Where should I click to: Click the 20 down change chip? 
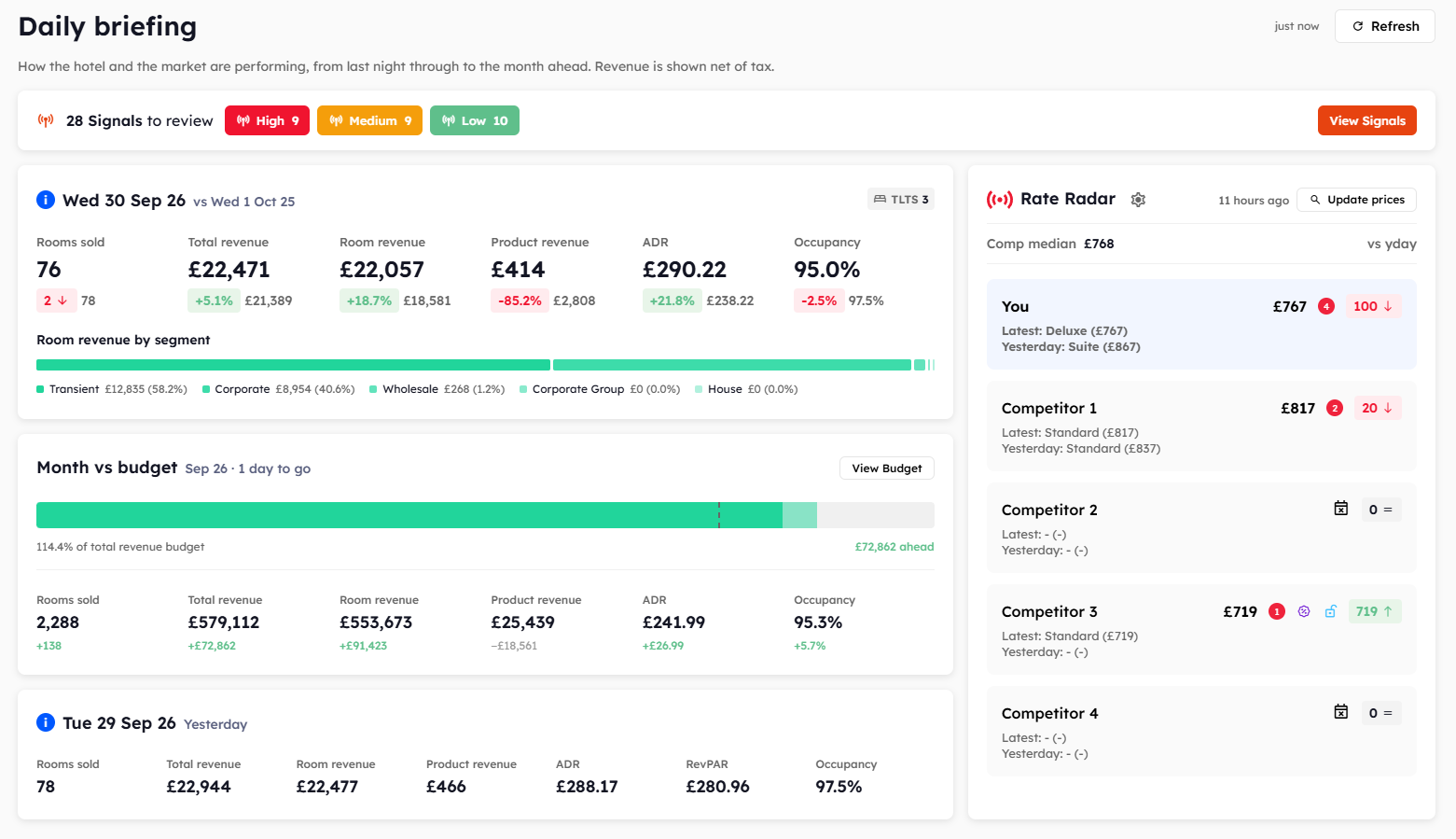pos(1378,408)
